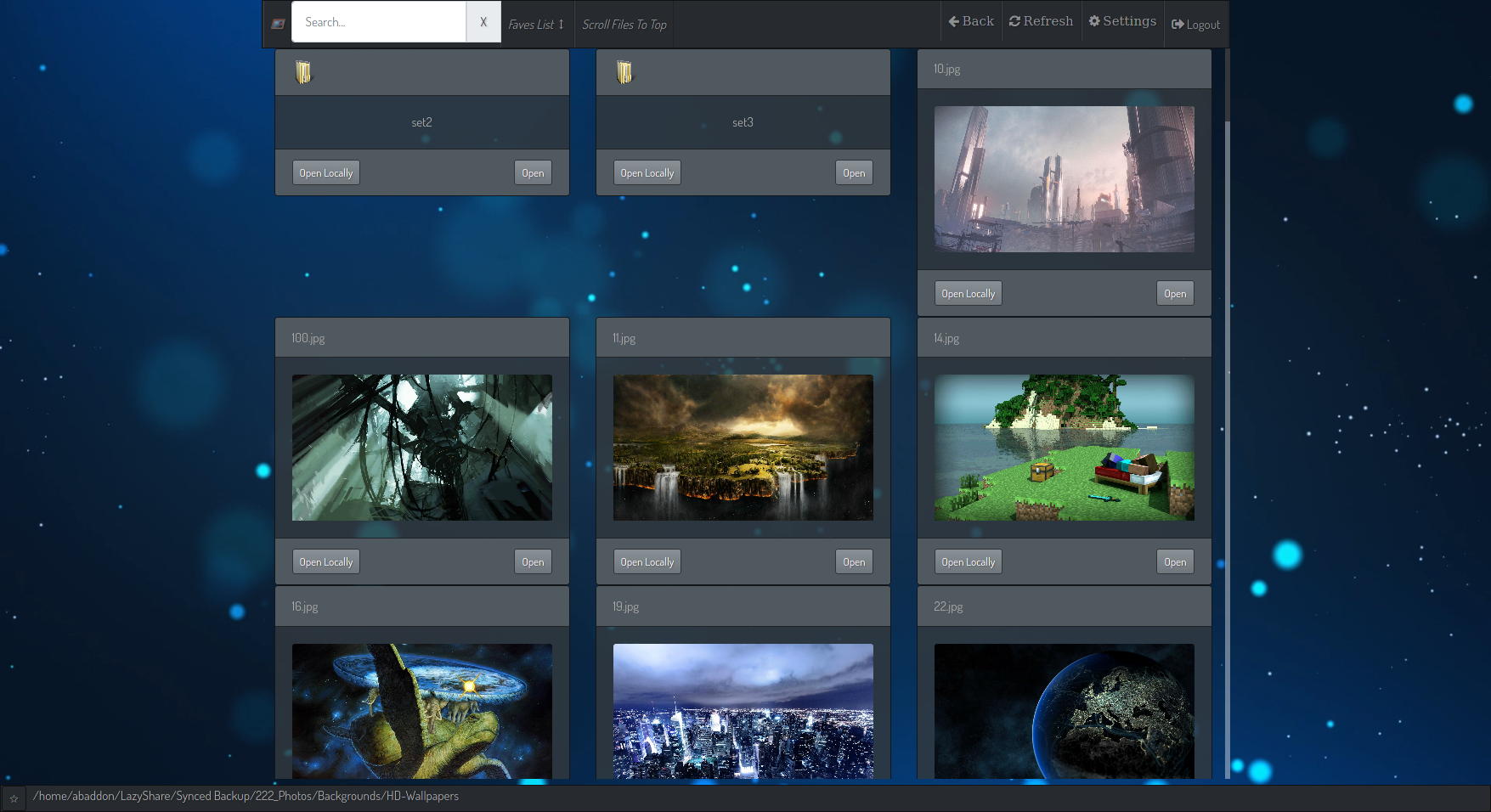Select the 22.jpg file name

click(948, 606)
